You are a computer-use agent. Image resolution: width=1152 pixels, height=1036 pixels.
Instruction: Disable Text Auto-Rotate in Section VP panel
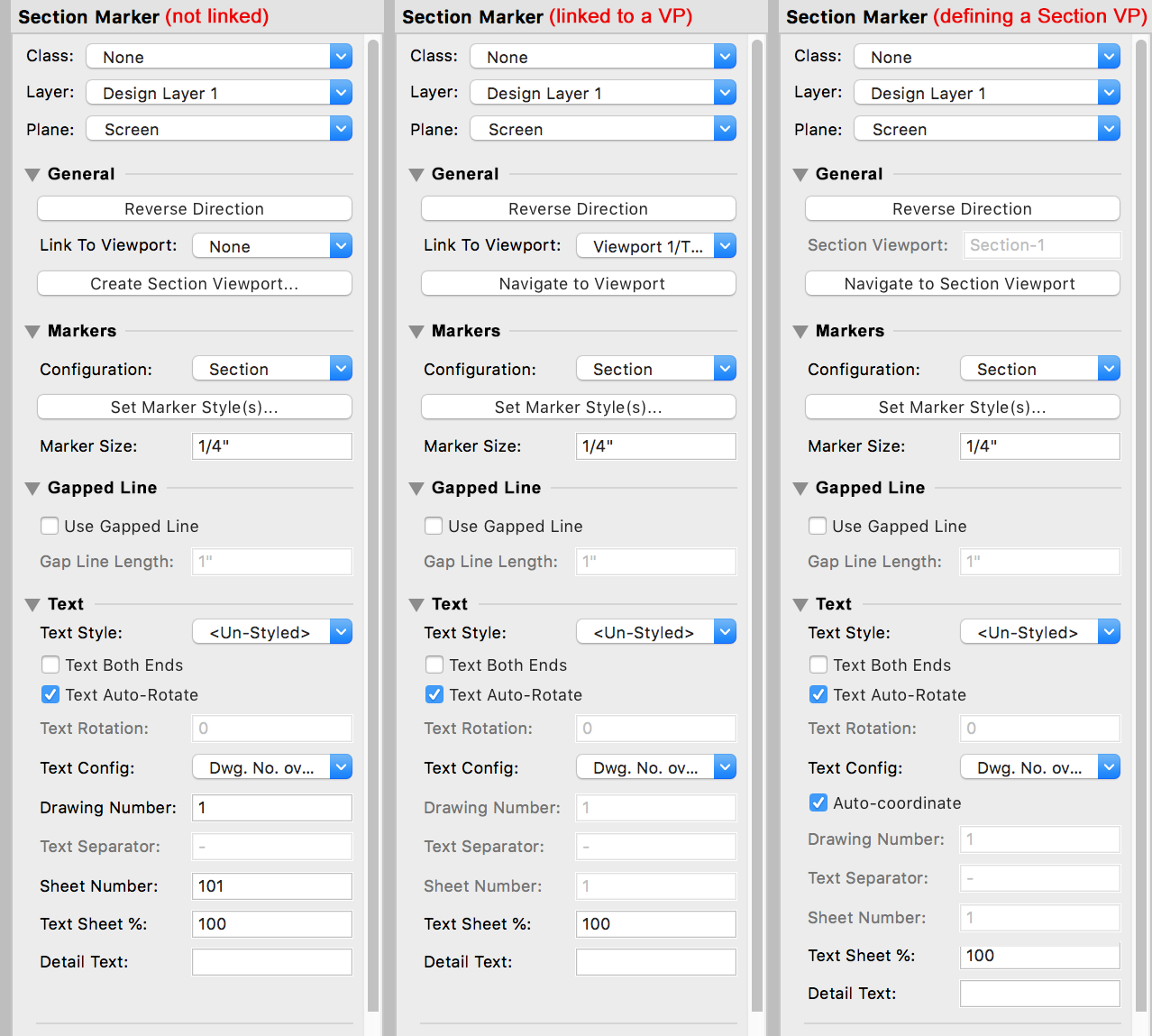[x=818, y=694]
